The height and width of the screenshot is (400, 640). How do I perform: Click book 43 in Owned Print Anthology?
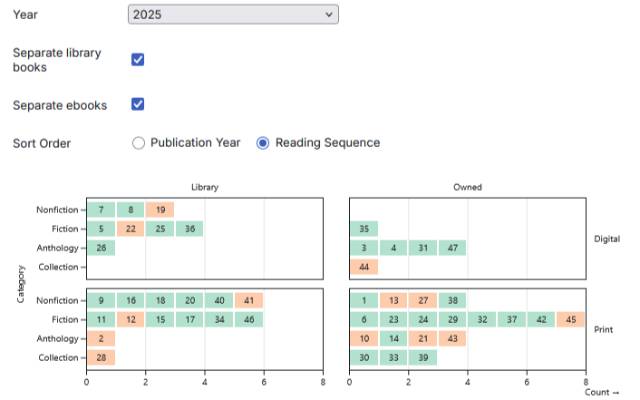pos(452,339)
